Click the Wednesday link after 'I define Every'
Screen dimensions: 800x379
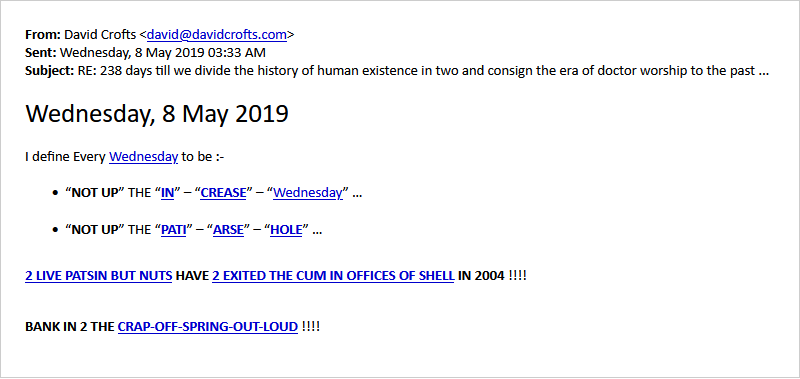[x=143, y=157]
